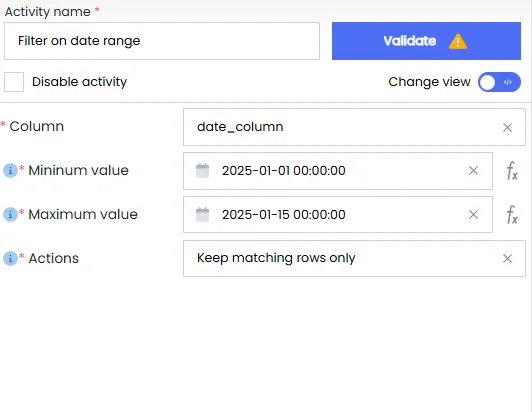Open the formula editor for Maximum value
The image size is (532, 412).
coord(512,214)
